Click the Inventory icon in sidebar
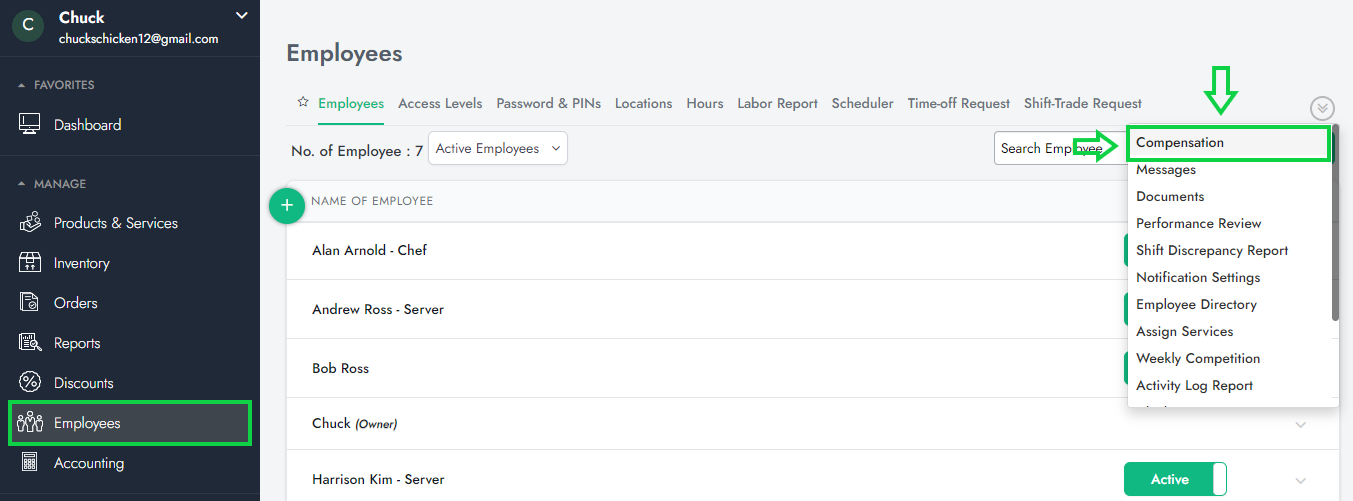 click(30, 263)
